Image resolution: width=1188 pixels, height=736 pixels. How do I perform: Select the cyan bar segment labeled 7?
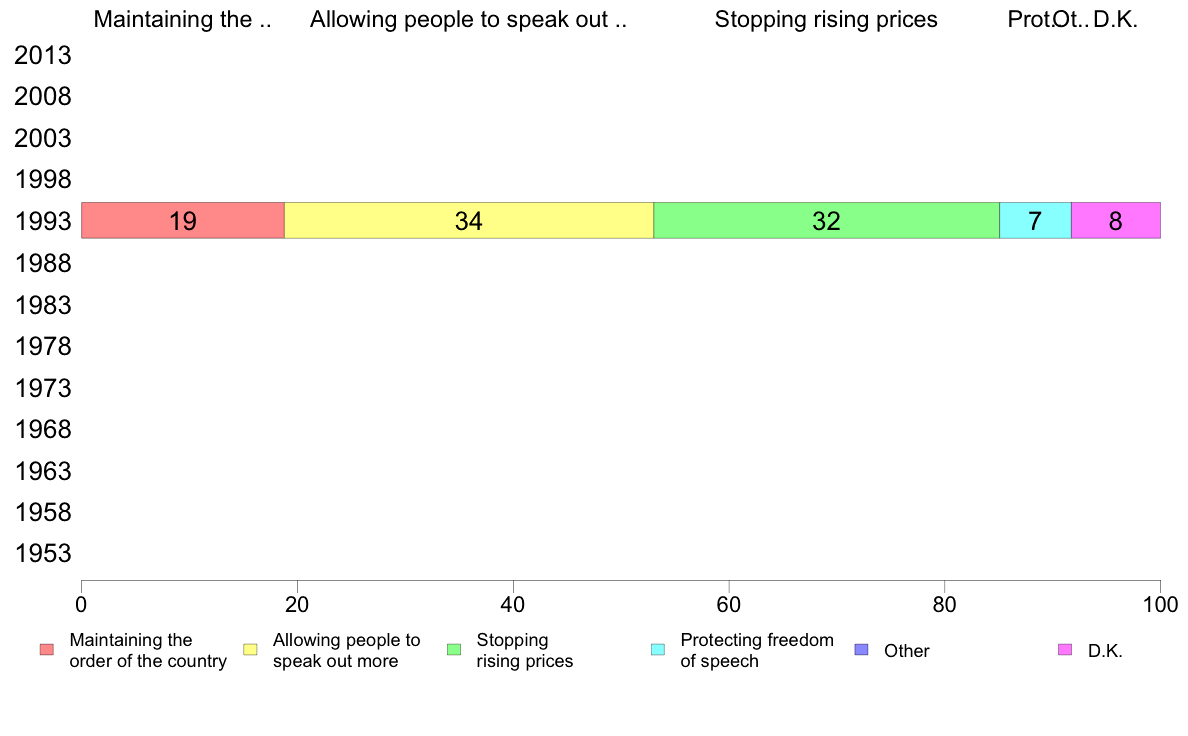pyautogui.click(x=1035, y=221)
